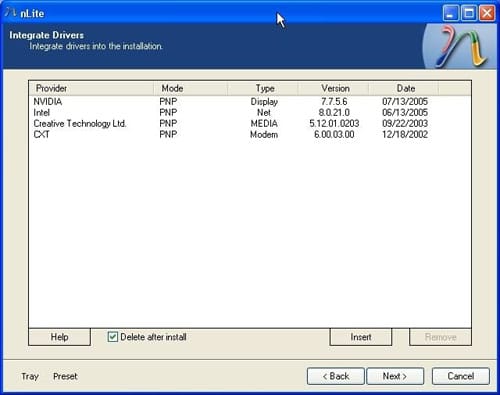Toggle Delete after install checkbox
This screenshot has width=500, height=395.
click(x=113, y=337)
